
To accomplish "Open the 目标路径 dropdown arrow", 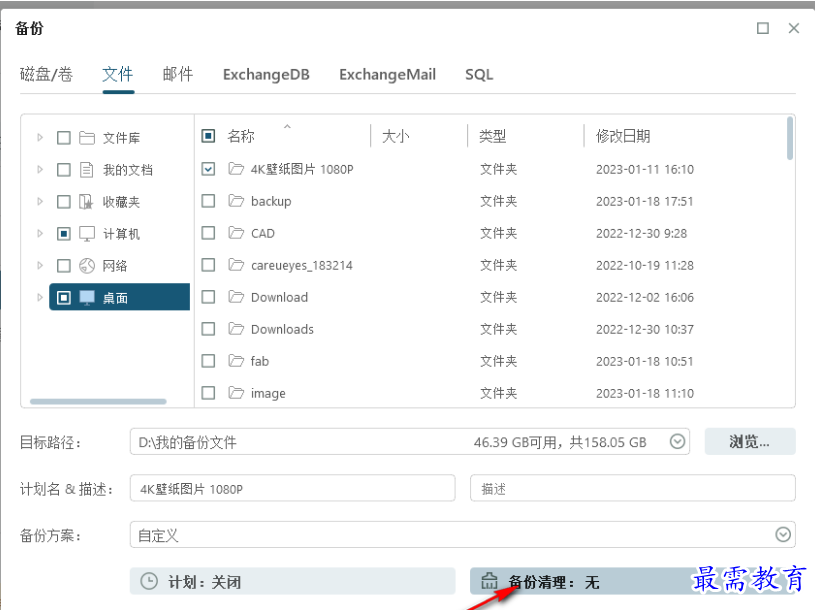I will click(677, 442).
